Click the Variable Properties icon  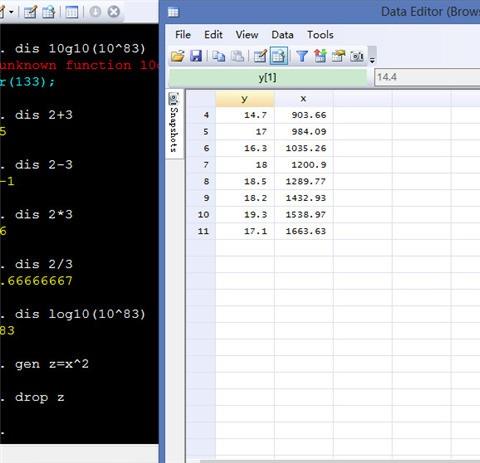pos(338,56)
